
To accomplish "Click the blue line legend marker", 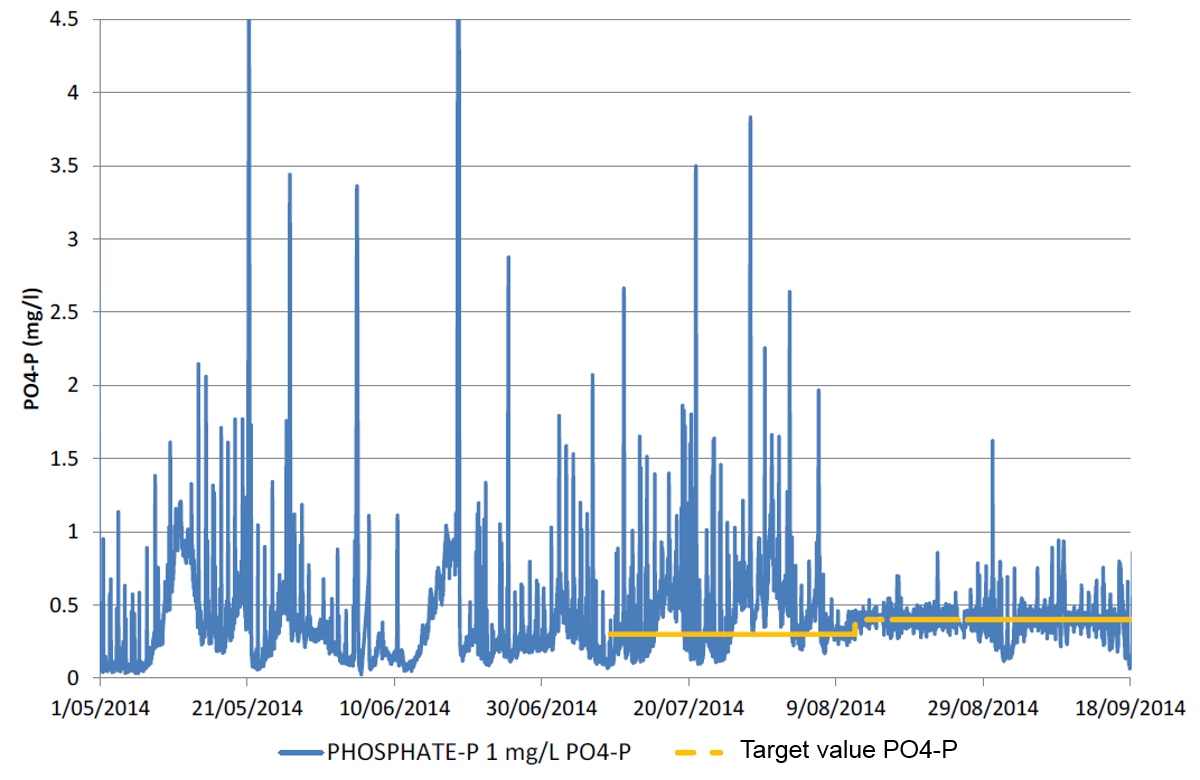I will [299, 751].
